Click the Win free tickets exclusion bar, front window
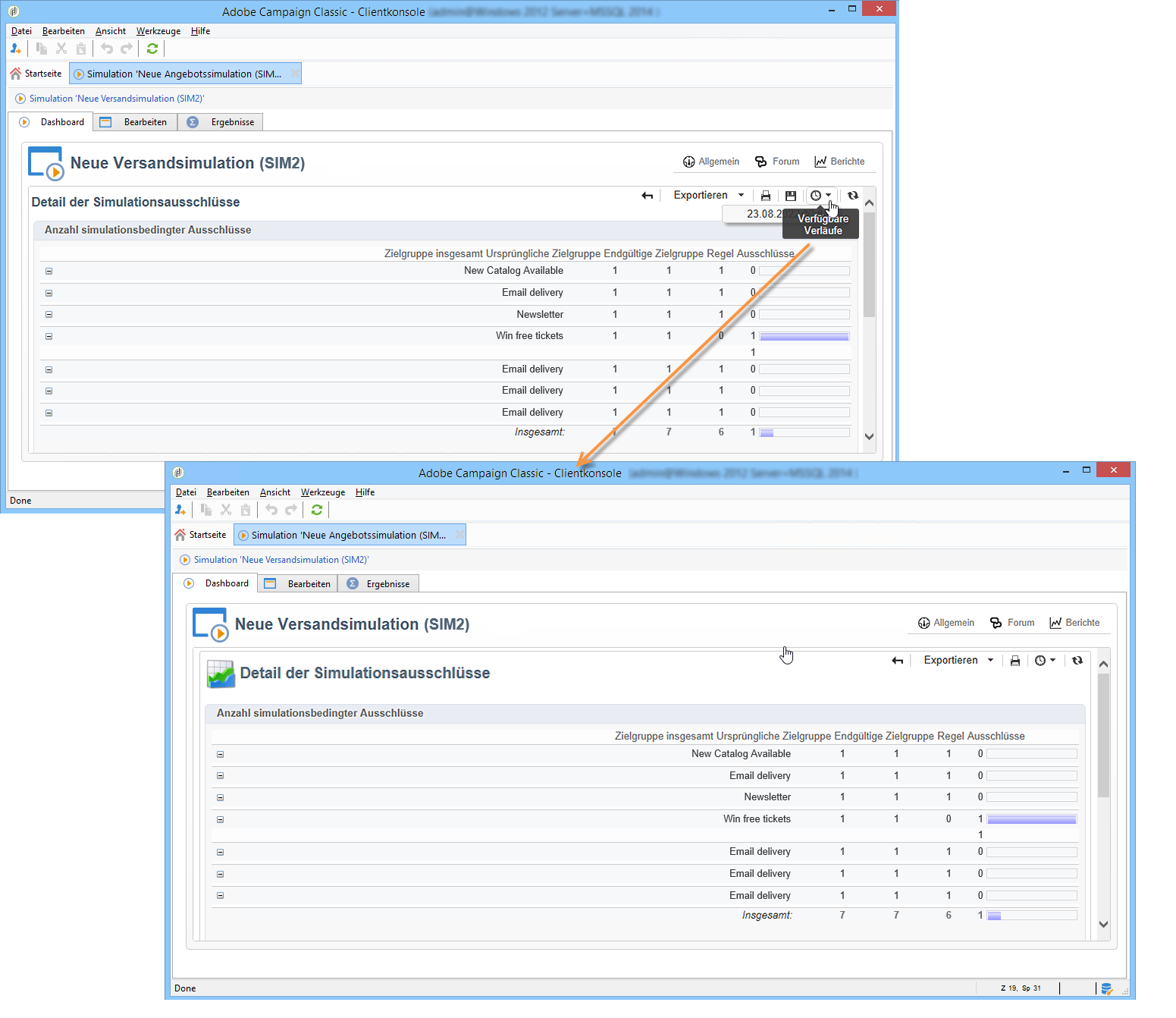Viewport: 1176px width, 1018px height. (x=1032, y=819)
